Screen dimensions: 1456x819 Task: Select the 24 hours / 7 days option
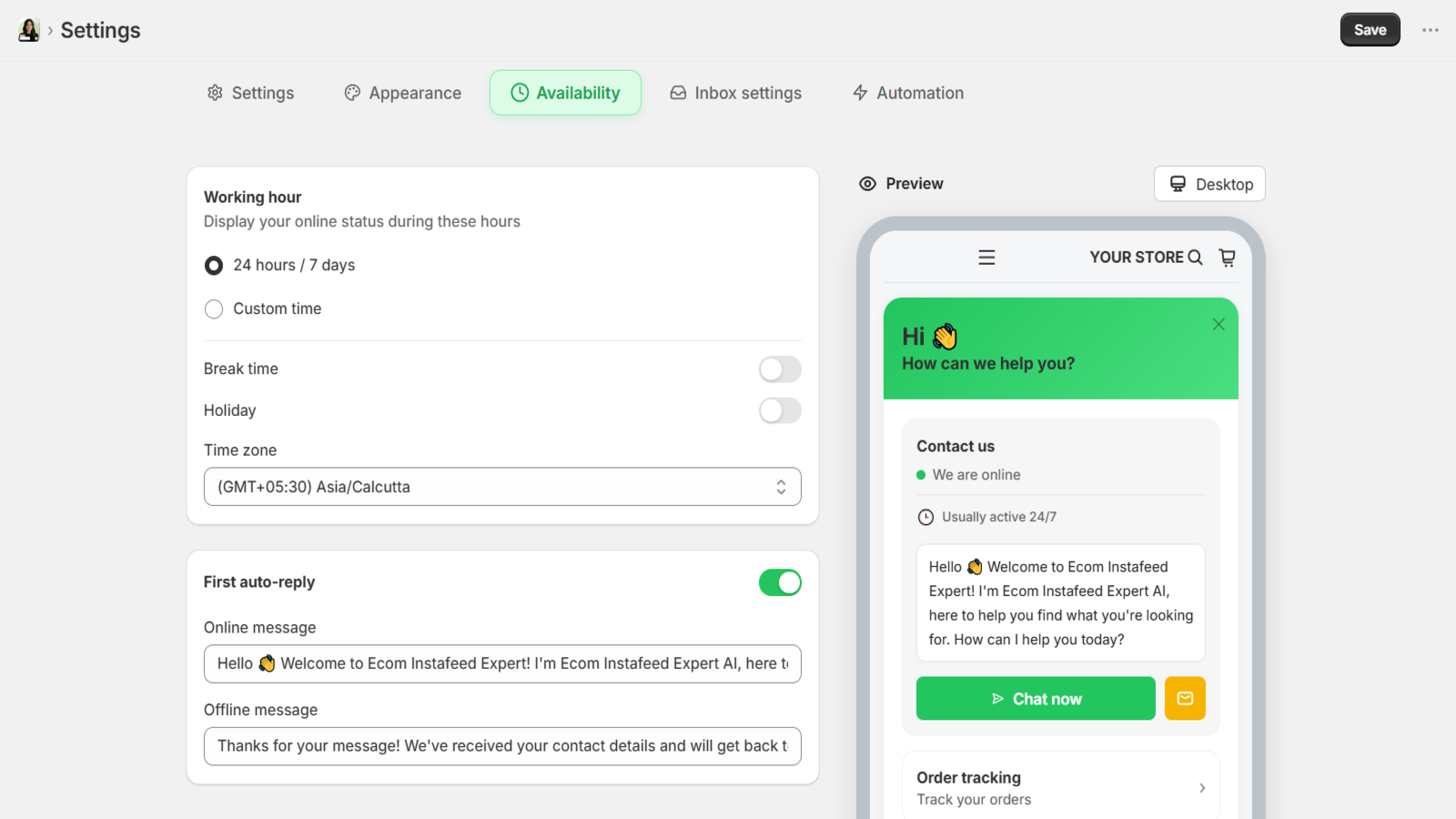pyautogui.click(x=214, y=266)
